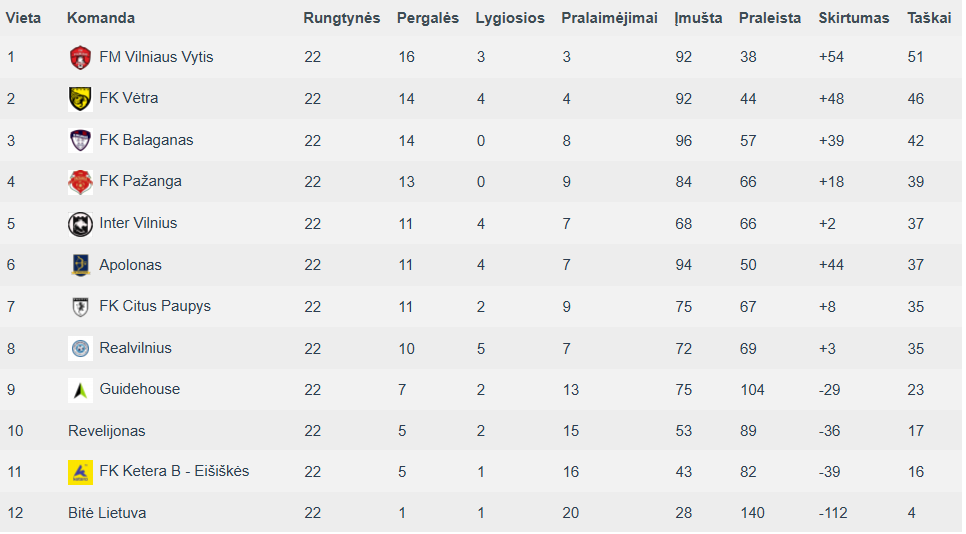Click the Įmušta column header
The image size is (966, 534).
click(x=698, y=18)
